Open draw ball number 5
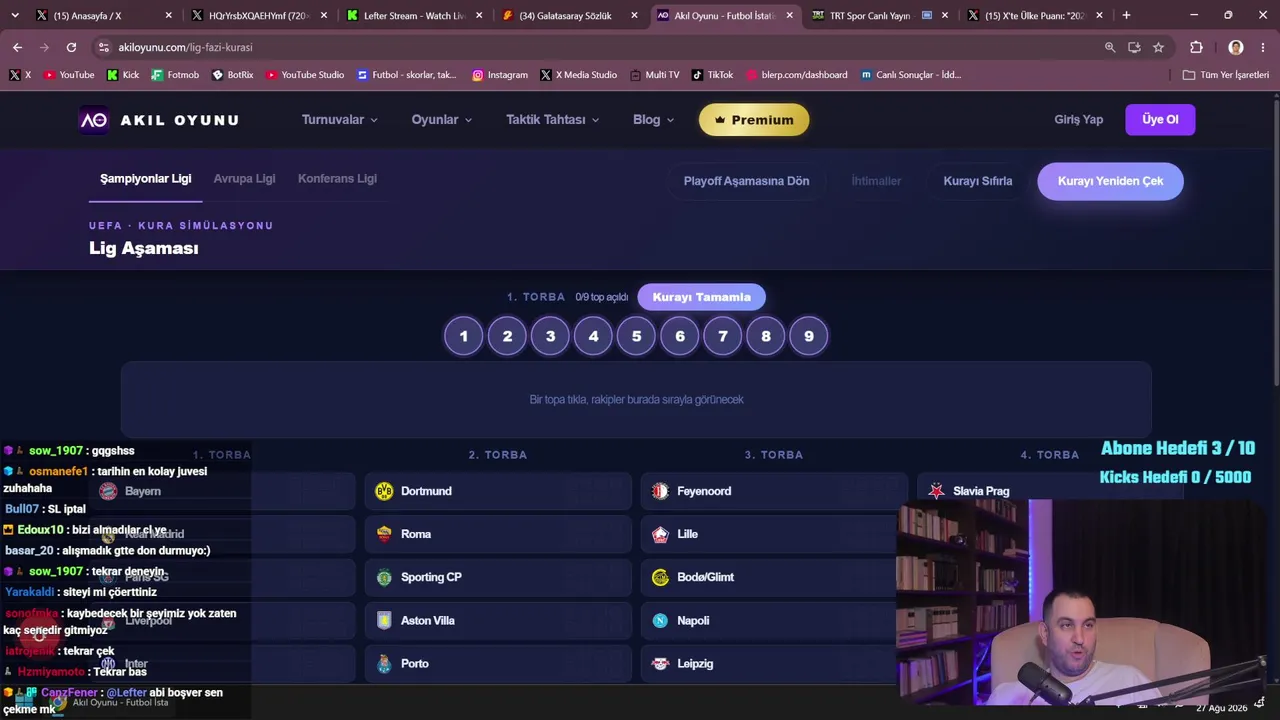Viewport: 1280px width, 720px height. pos(636,336)
